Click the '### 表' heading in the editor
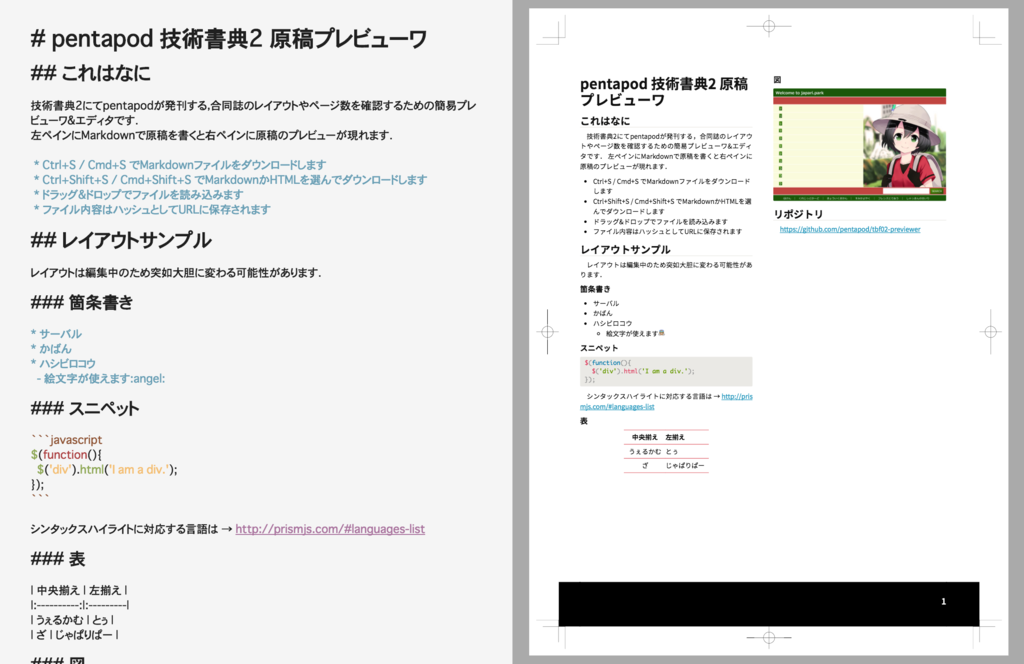This screenshot has height=664, width=1024. point(57,559)
